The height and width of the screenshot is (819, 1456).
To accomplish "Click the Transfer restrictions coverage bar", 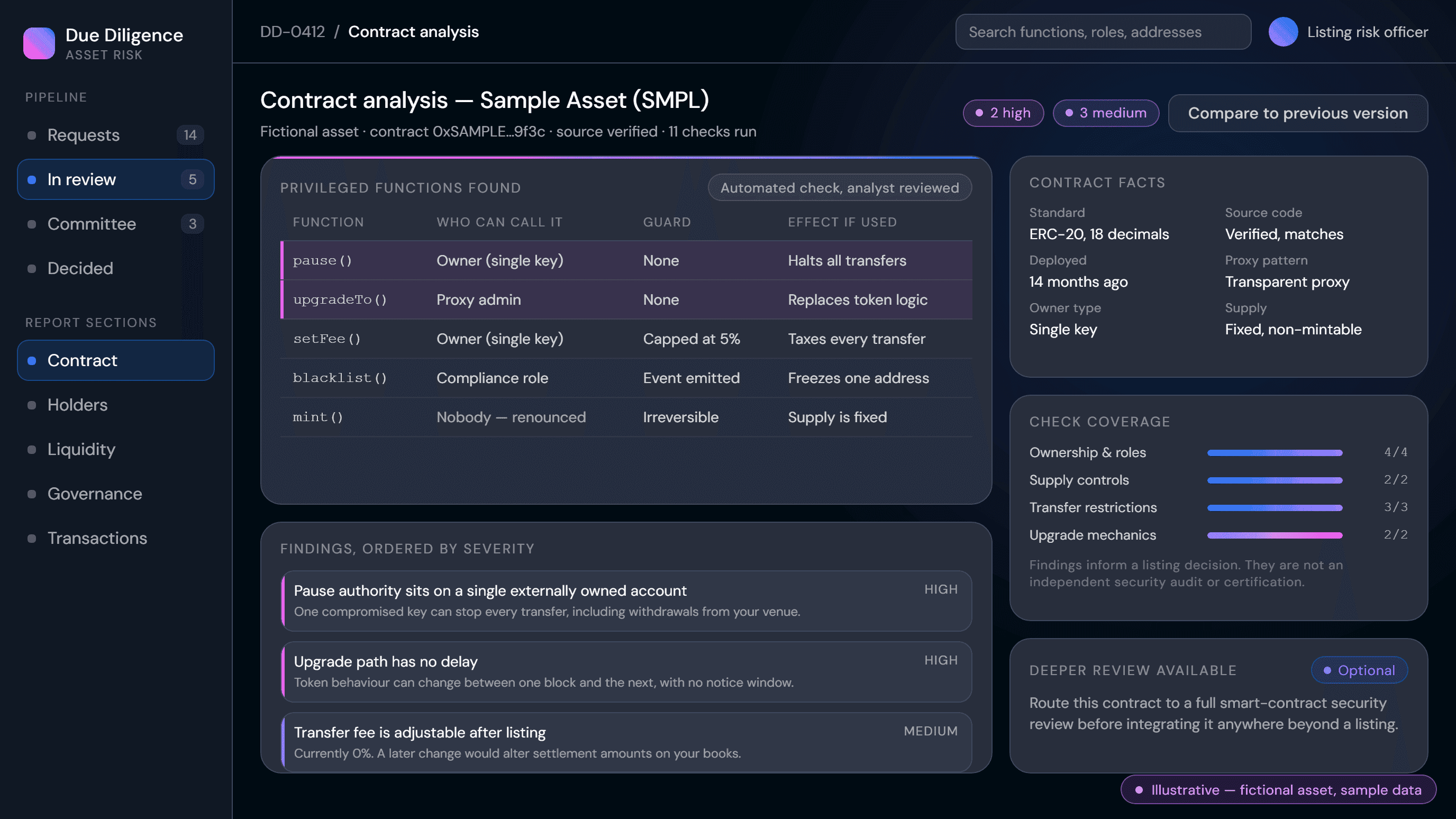I will click(1275, 507).
